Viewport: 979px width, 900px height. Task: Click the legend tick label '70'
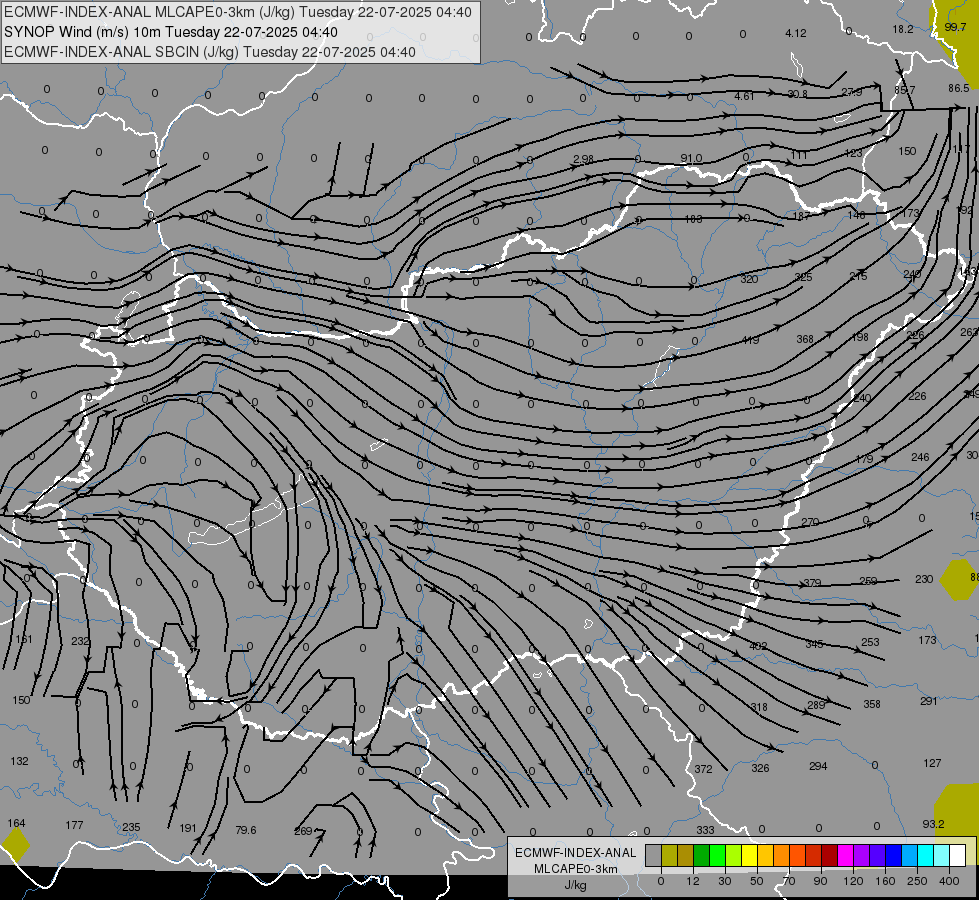click(x=789, y=881)
